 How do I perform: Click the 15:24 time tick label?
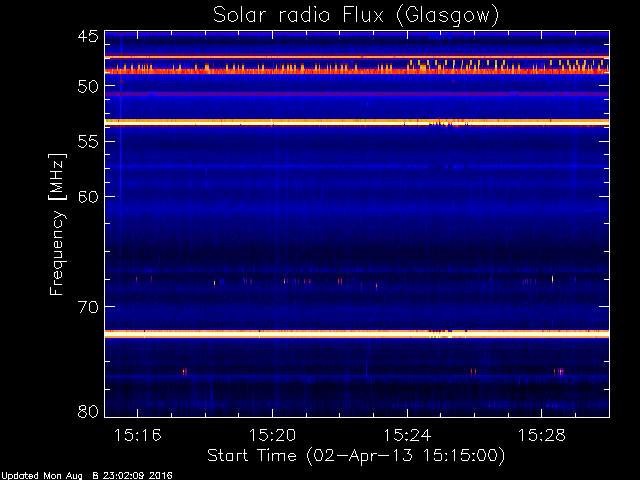click(407, 435)
